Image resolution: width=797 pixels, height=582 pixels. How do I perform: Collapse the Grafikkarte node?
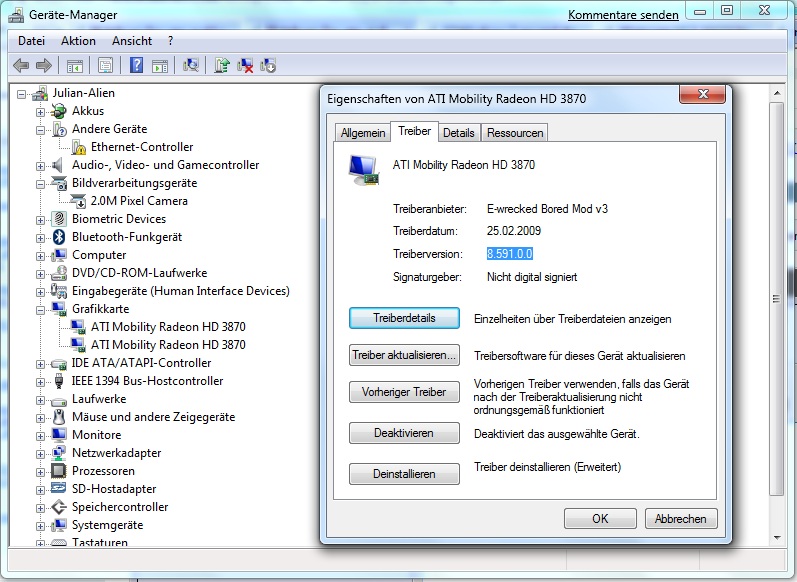[40, 311]
